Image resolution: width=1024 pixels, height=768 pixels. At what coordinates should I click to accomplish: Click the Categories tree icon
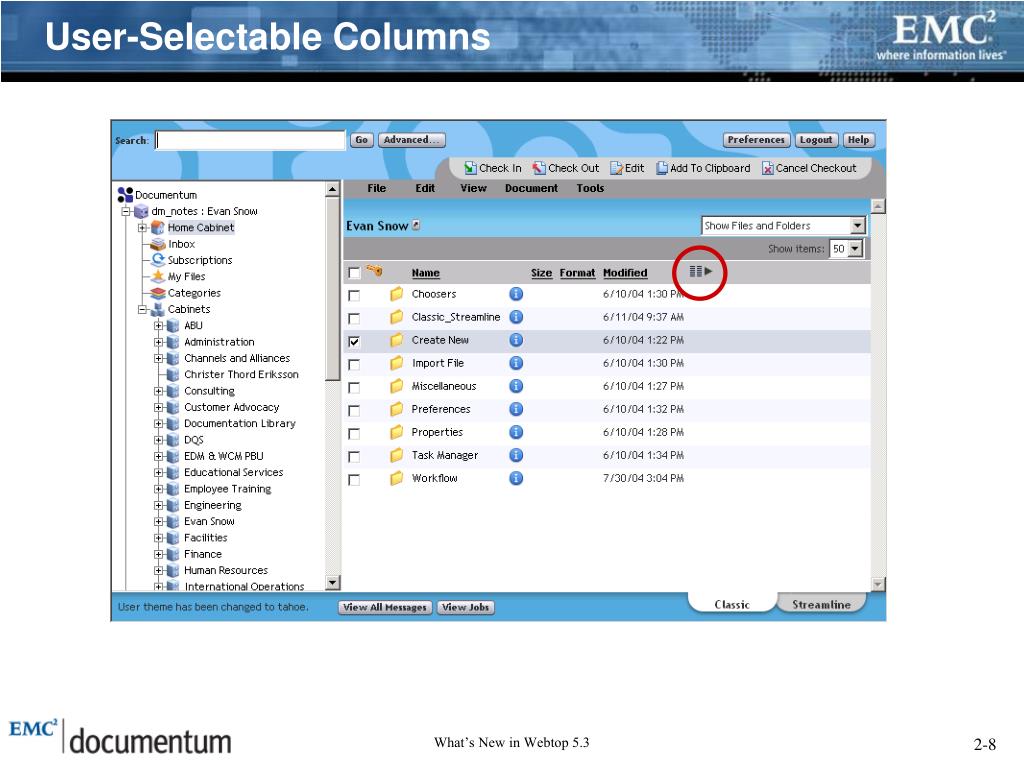pyautogui.click(x=157, y=293)
